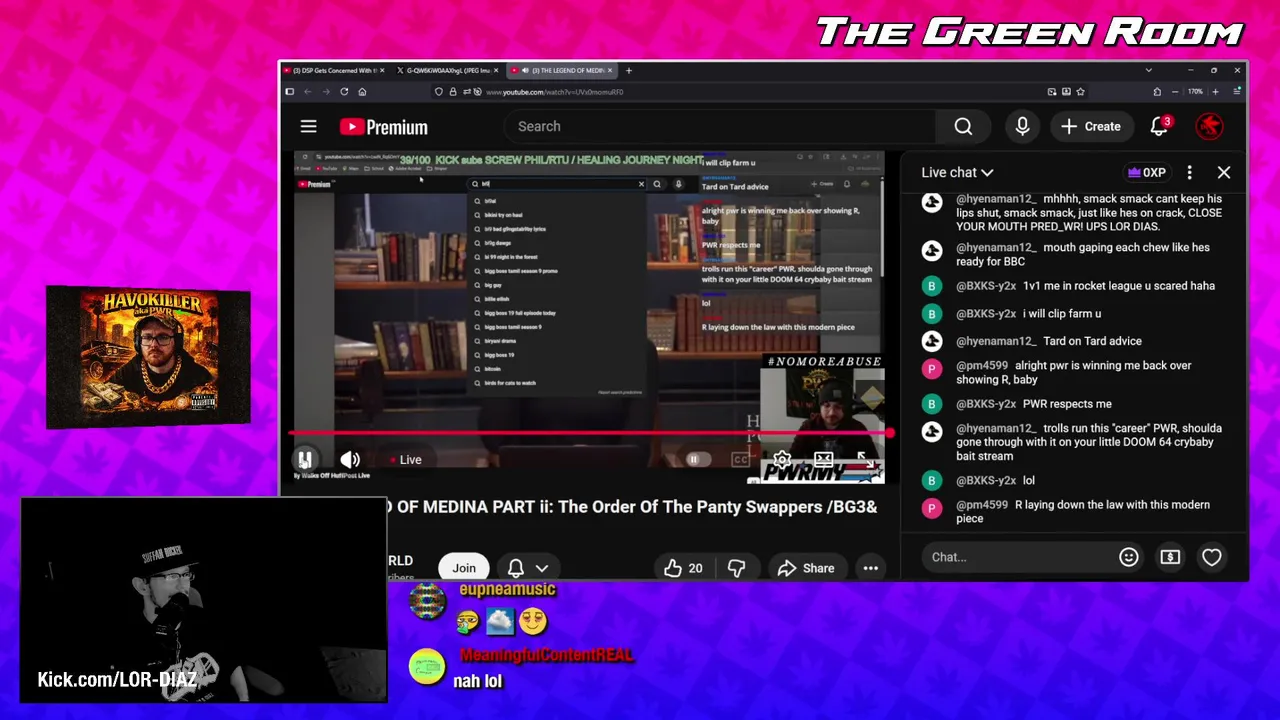Viewport: 1280px width, 720px height.
Task: Bookmark this page with star icon
Action: 1081,91
